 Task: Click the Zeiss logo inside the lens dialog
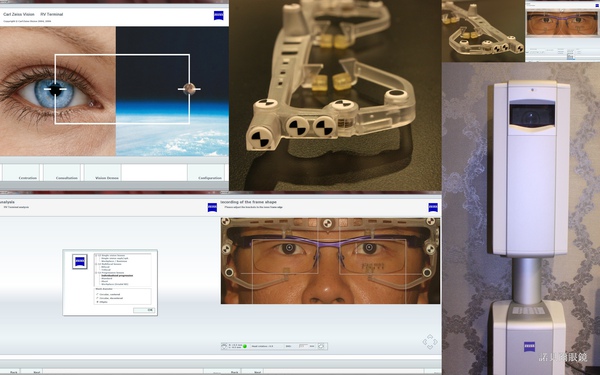click(80, 261)
